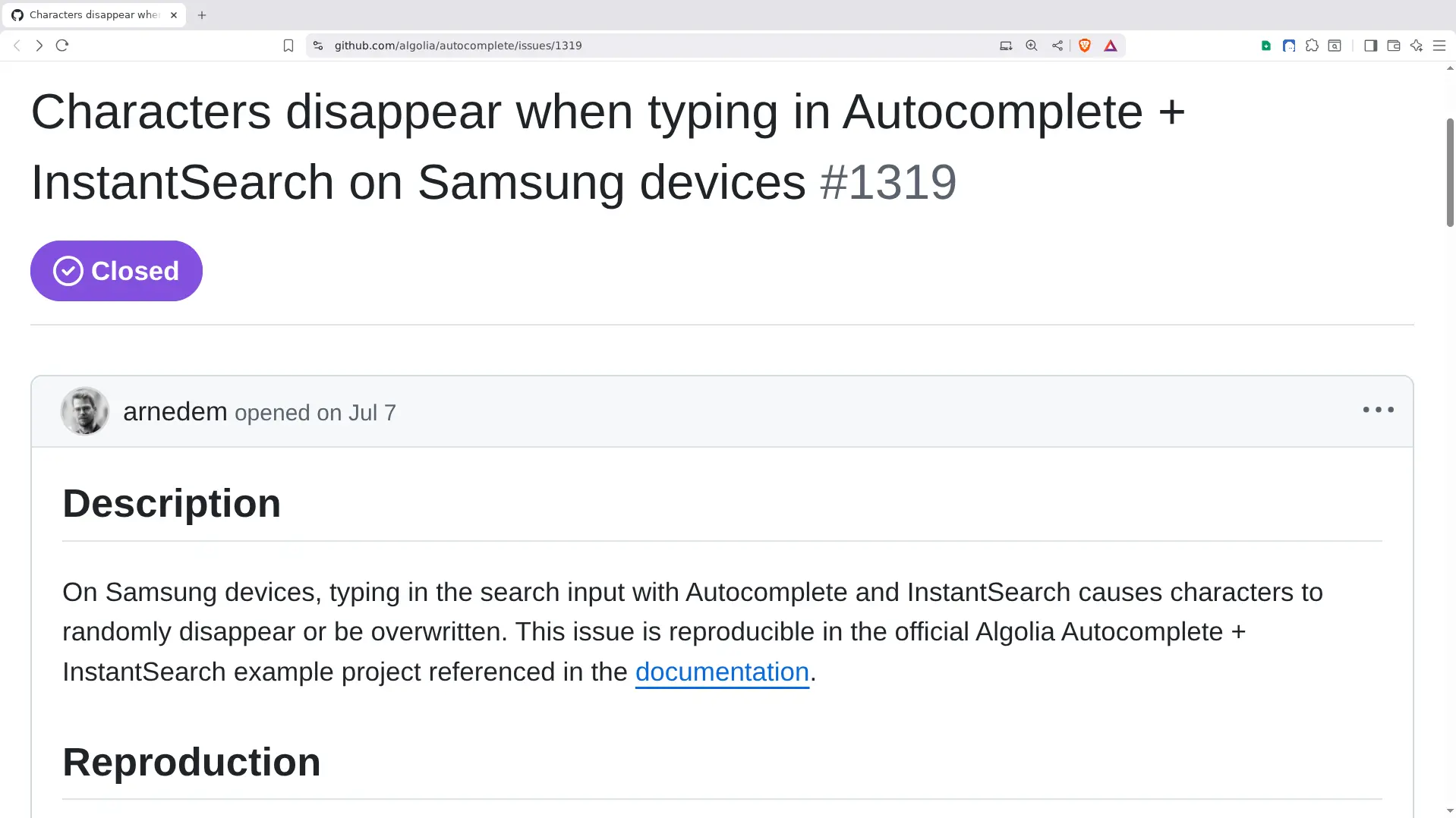Viewport: 1456px width, 818px height.
Task: Click the share this page icon
Action: (1056, 46)
